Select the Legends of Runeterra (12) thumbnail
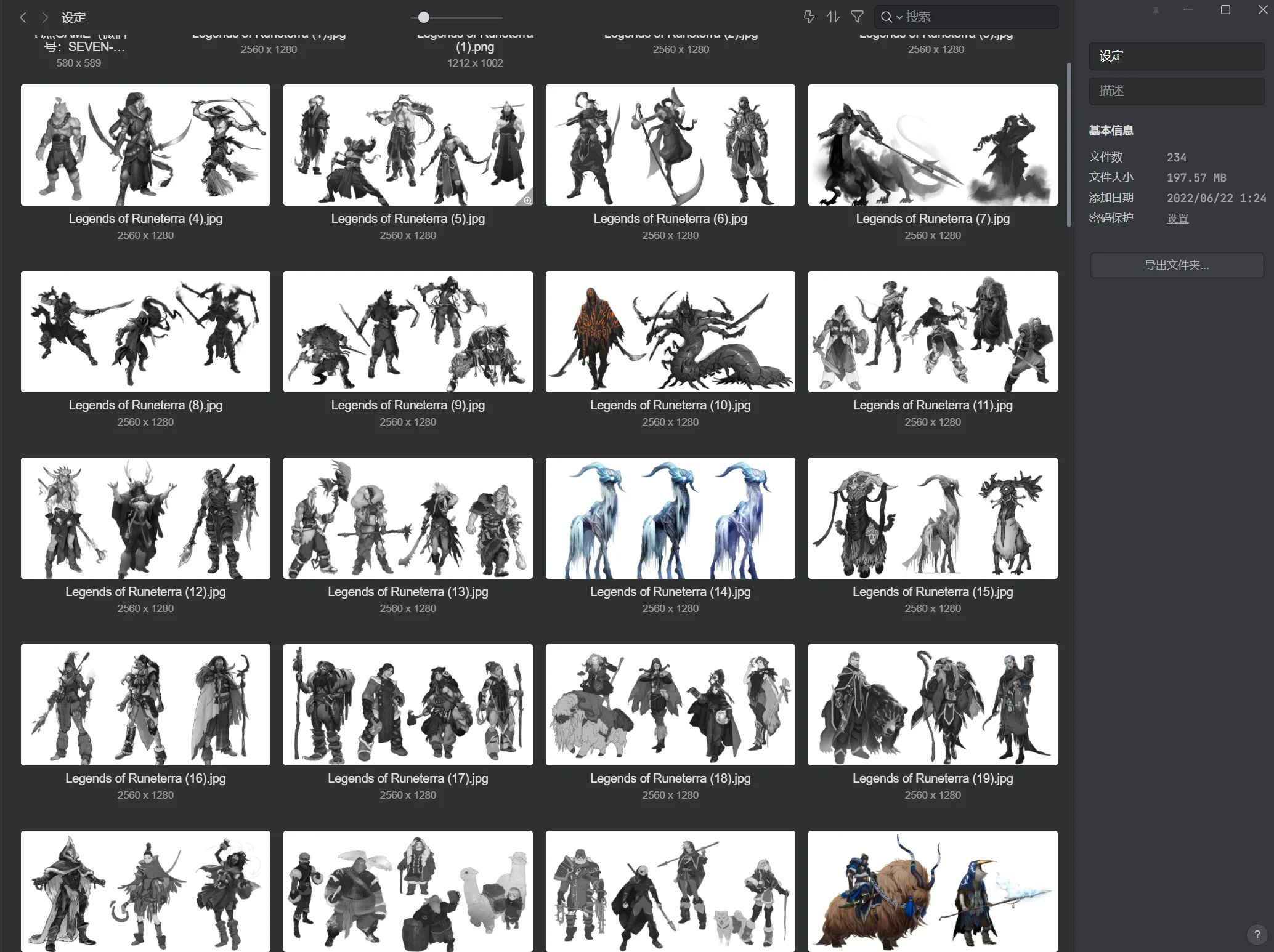1274x952 pixels. (x=145, y=518)
